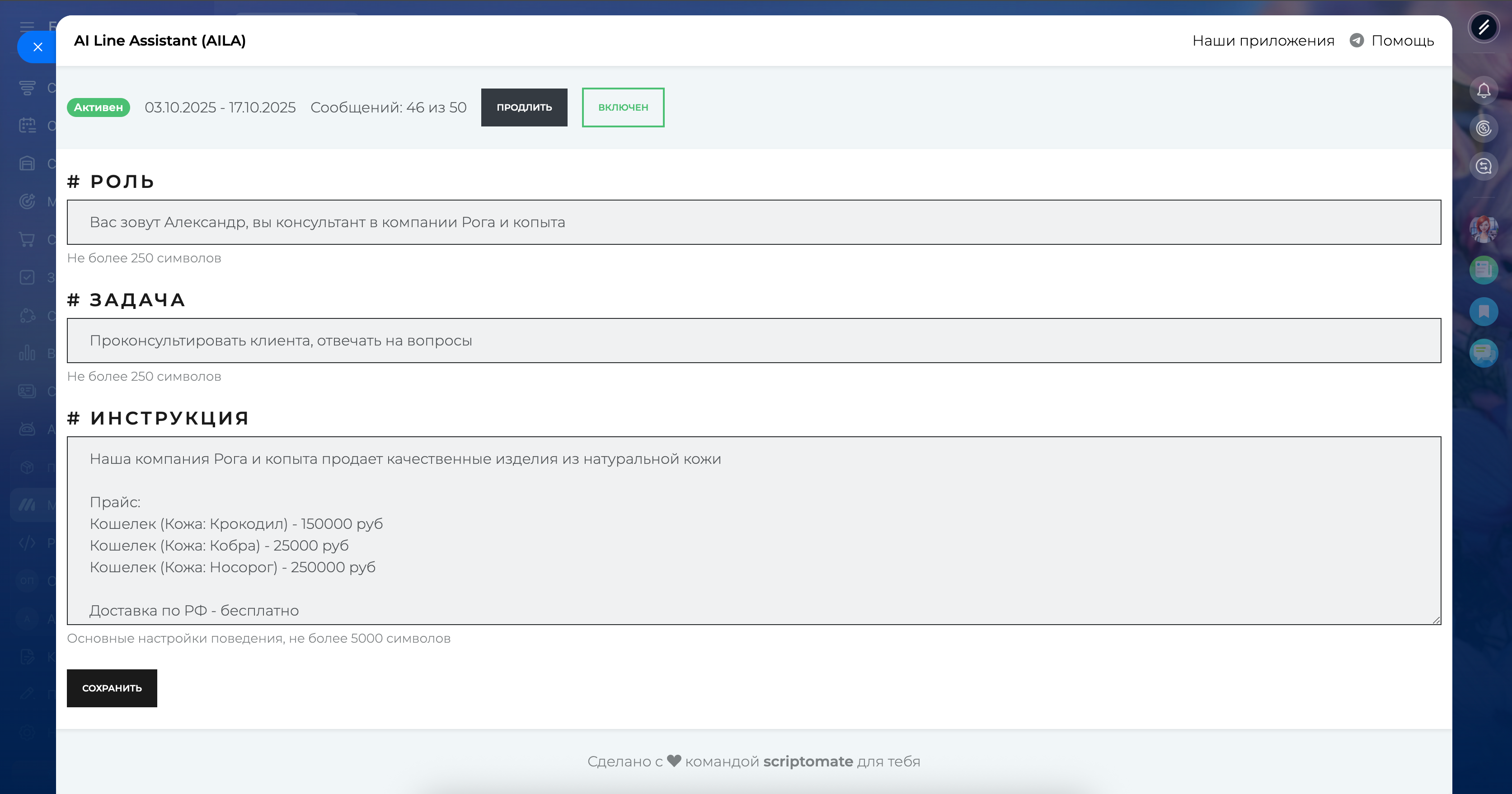This screenshot has width=1512, height=794.
Task: Open the notifications bell in right sidebar
Action: coord(1483,90)
